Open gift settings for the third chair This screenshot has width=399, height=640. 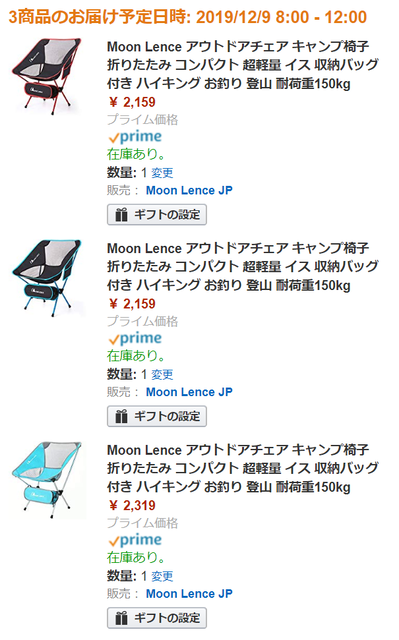(x=157, y=618)
